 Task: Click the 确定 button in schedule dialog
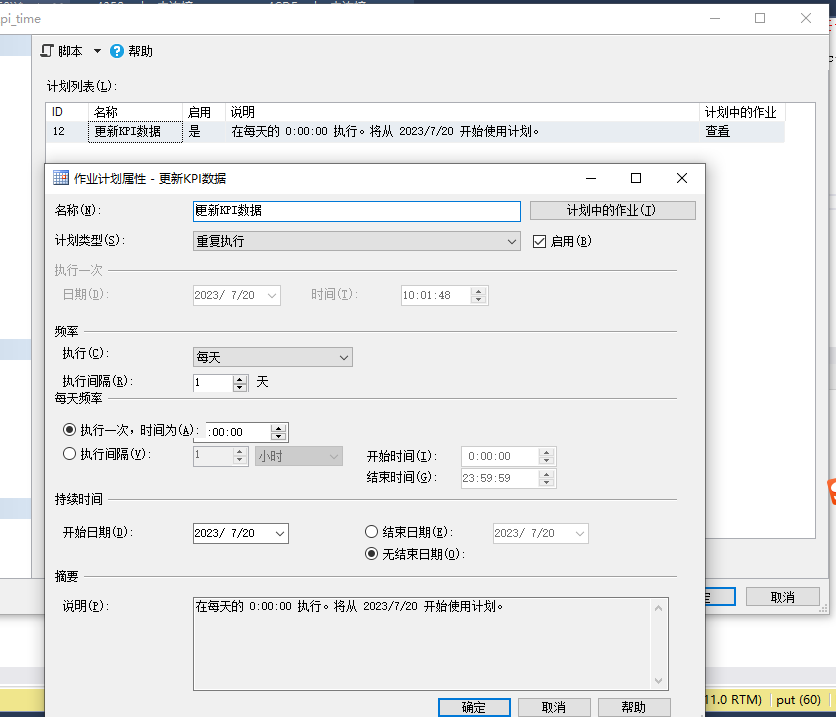tap(474, 707)
